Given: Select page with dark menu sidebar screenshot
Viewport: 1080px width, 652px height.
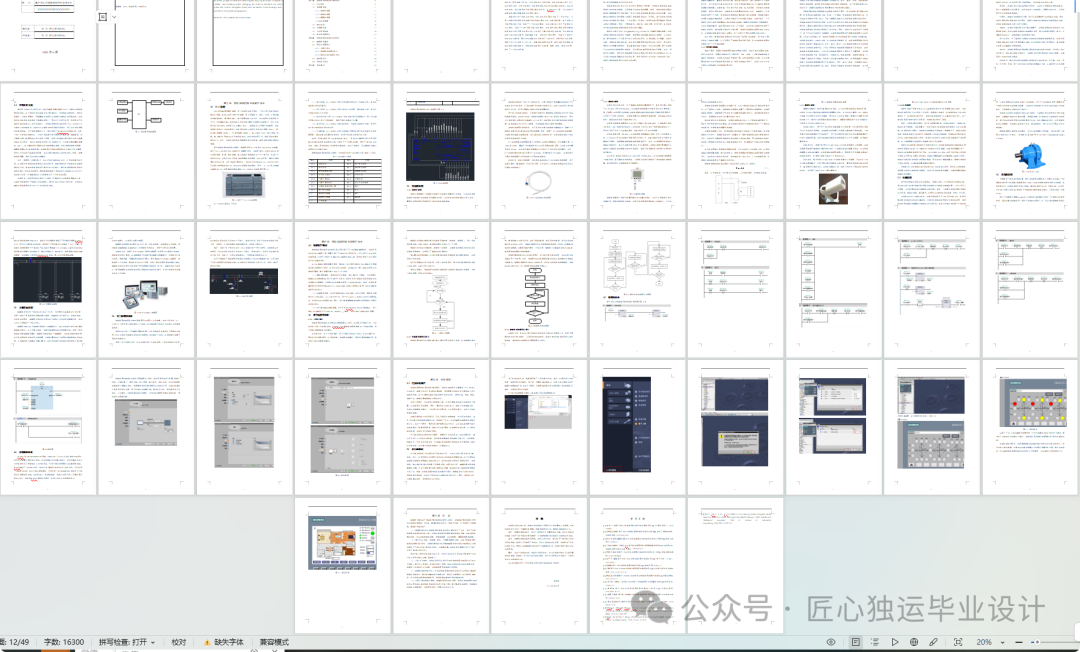Looking at the screenshot, I should 637,427.
